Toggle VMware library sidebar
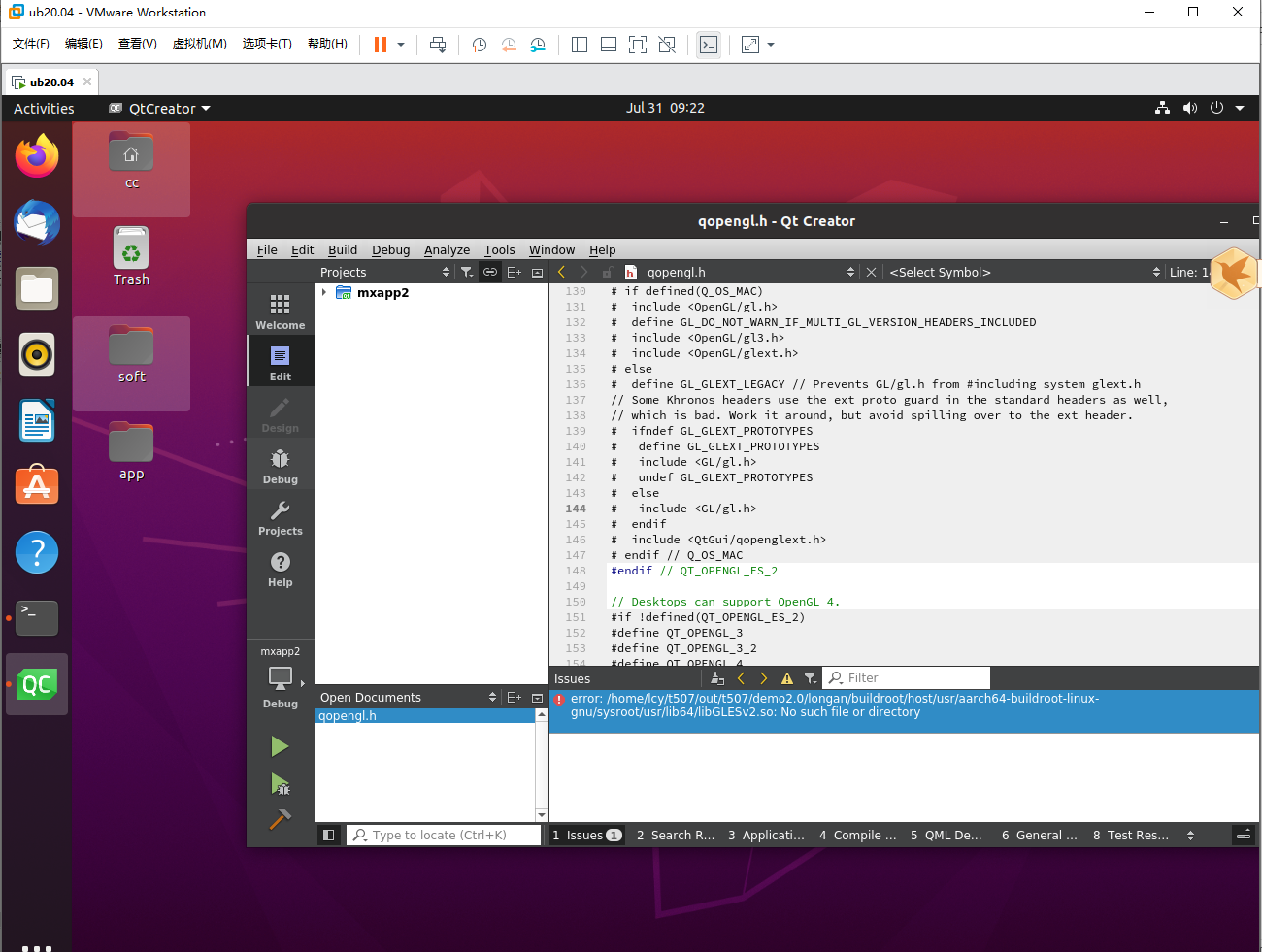Image resolution: width=1262 pixels, height=952 pixels. coord(580,45)
